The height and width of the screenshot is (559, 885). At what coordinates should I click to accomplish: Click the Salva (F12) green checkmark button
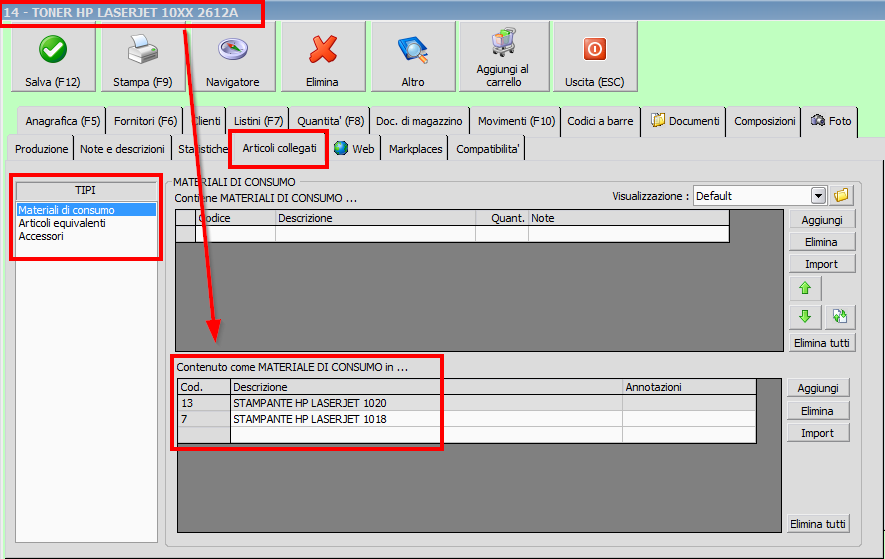(53, 56)
